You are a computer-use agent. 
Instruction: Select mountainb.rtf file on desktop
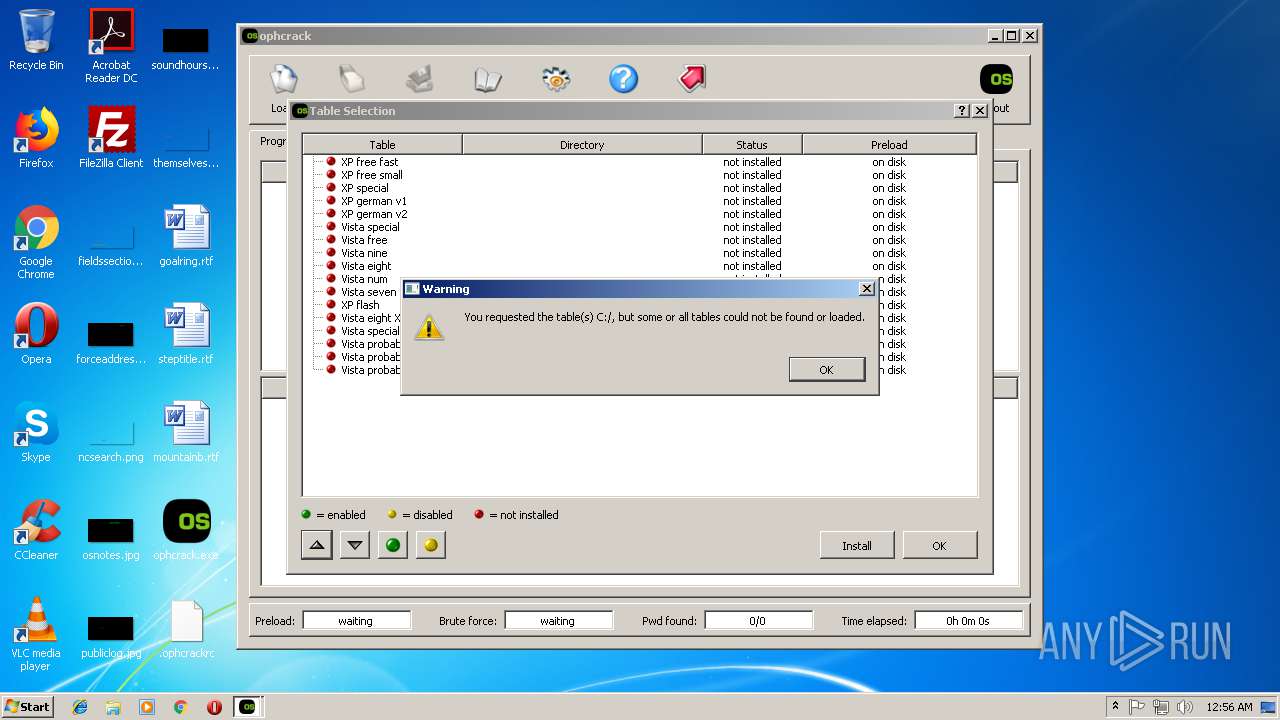pyautogui.click(x=186, y=432)
